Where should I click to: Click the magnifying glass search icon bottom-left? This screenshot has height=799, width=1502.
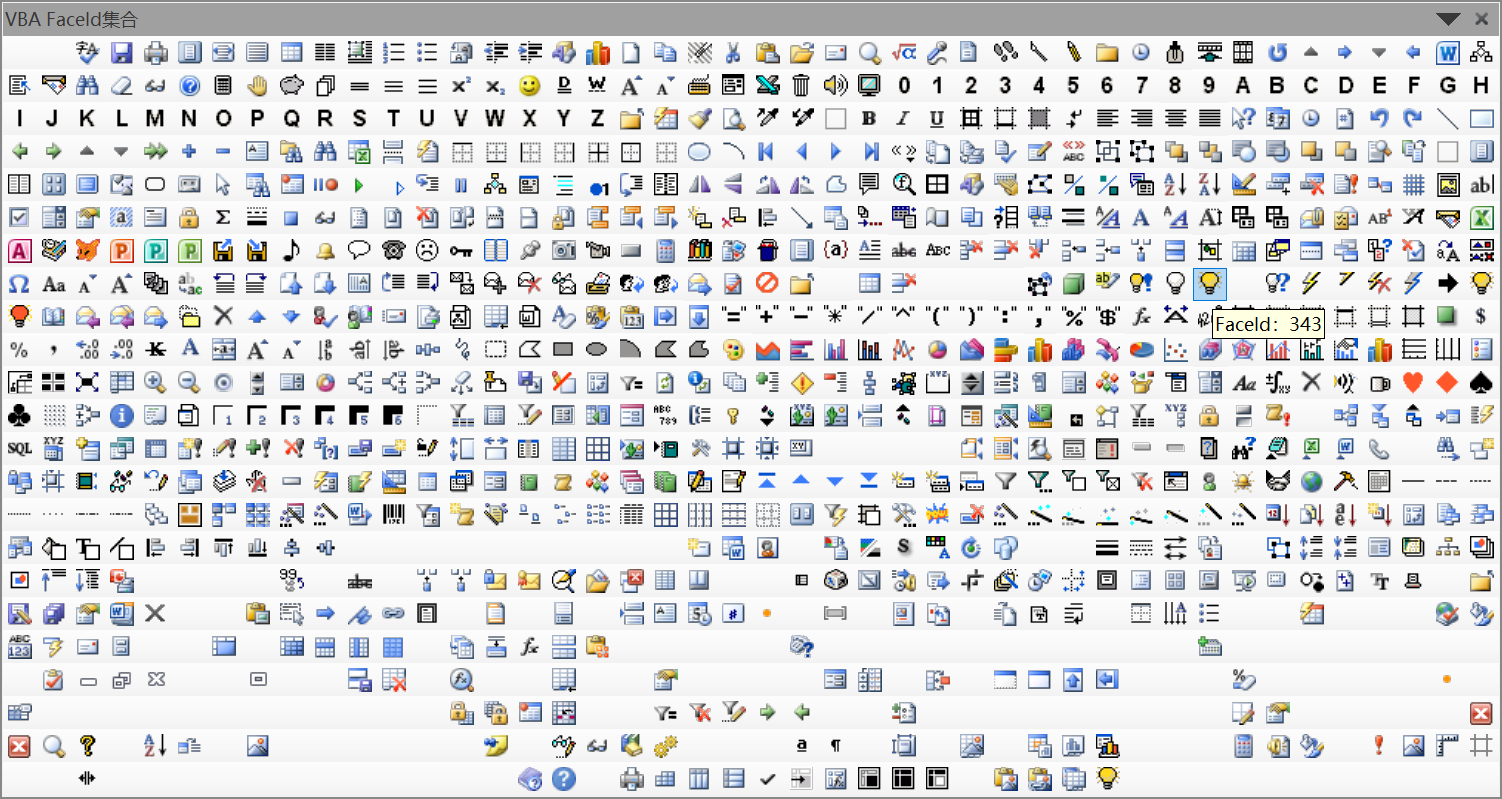[53, 745]
